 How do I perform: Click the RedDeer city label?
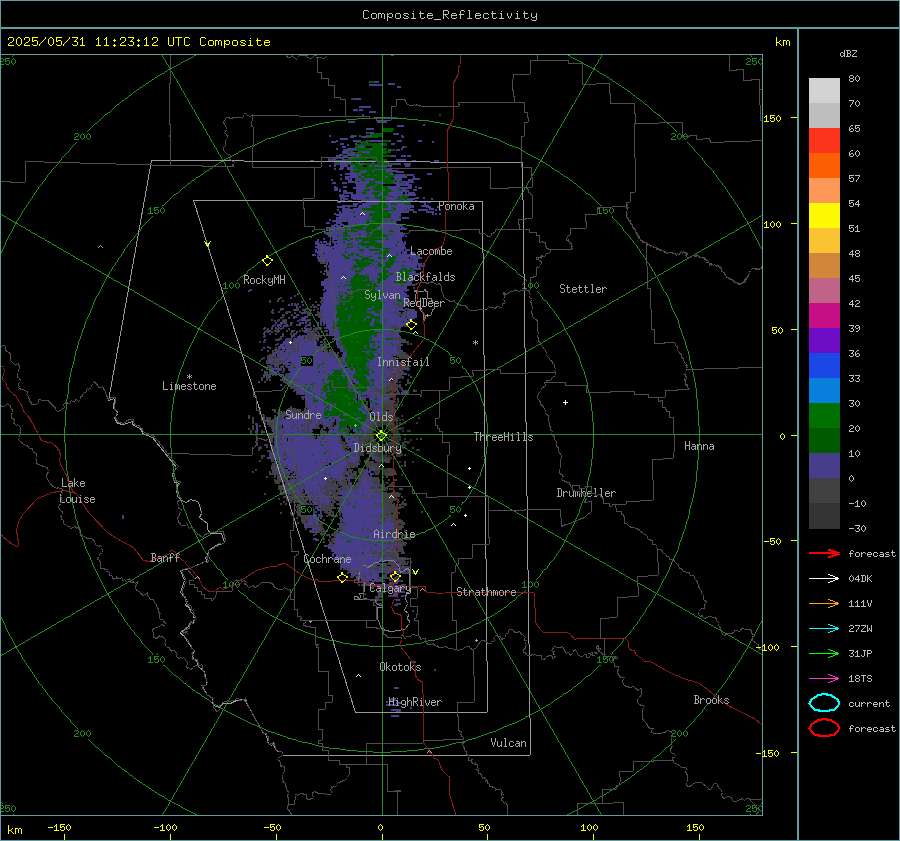[424, 303]
